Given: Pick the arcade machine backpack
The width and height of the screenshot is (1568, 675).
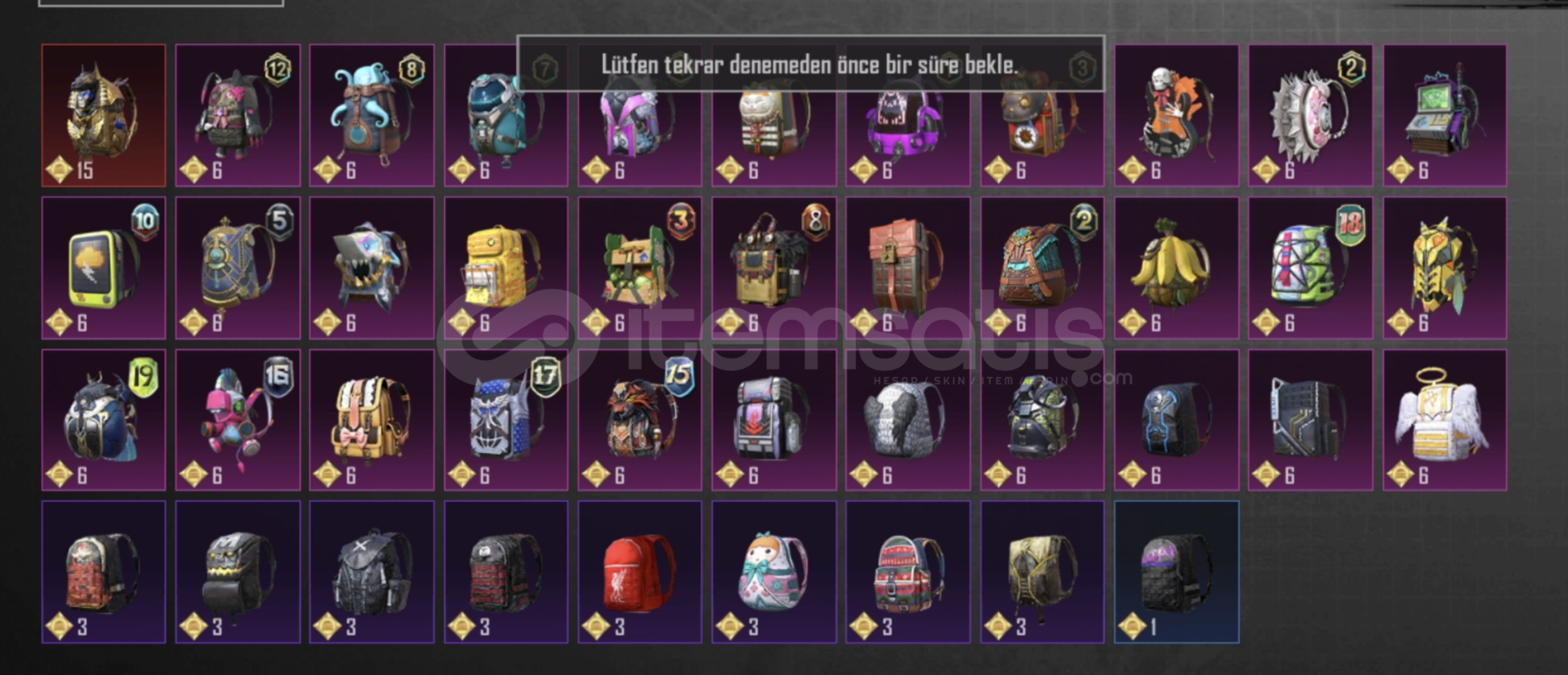Looking at the screenshot, I should [1445, 116].
